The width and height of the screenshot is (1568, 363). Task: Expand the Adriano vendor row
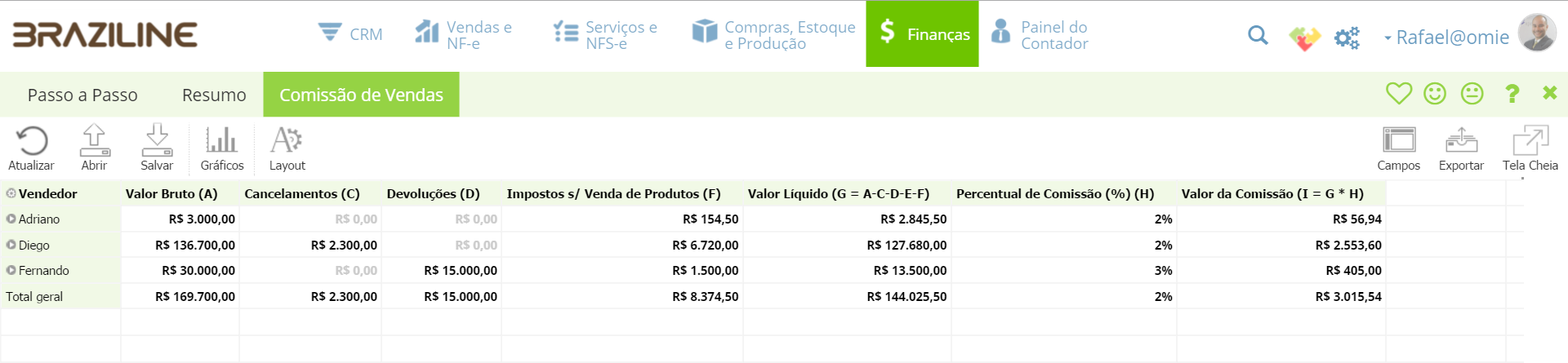point(11,219)
